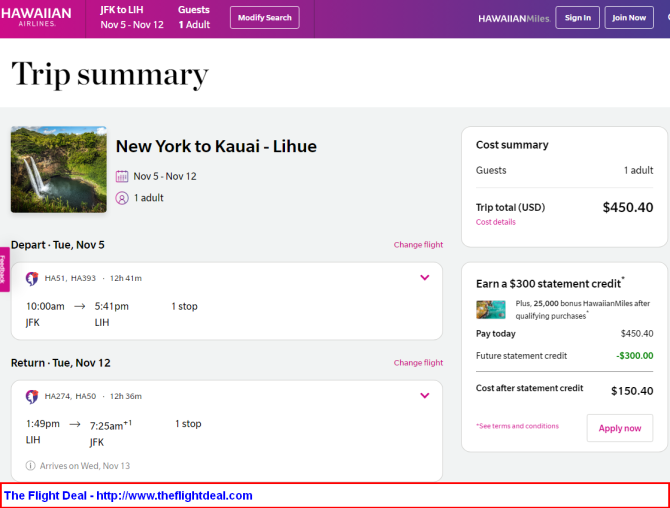Click Arrives on Wed, Nov 13 note
This screenshot has height=508, width=670.
[x=85, y=466]
